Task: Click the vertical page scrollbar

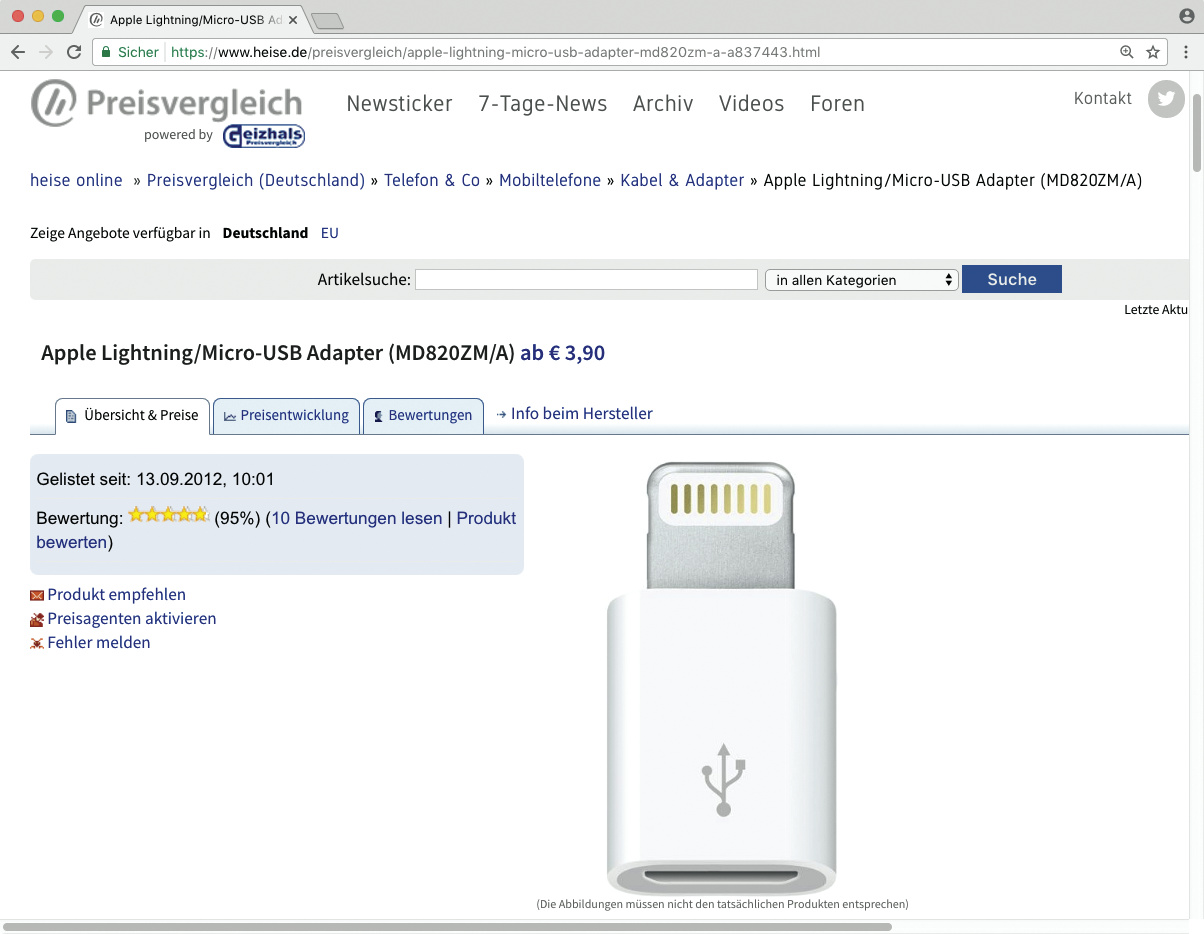Action: tap(1196, 134)
